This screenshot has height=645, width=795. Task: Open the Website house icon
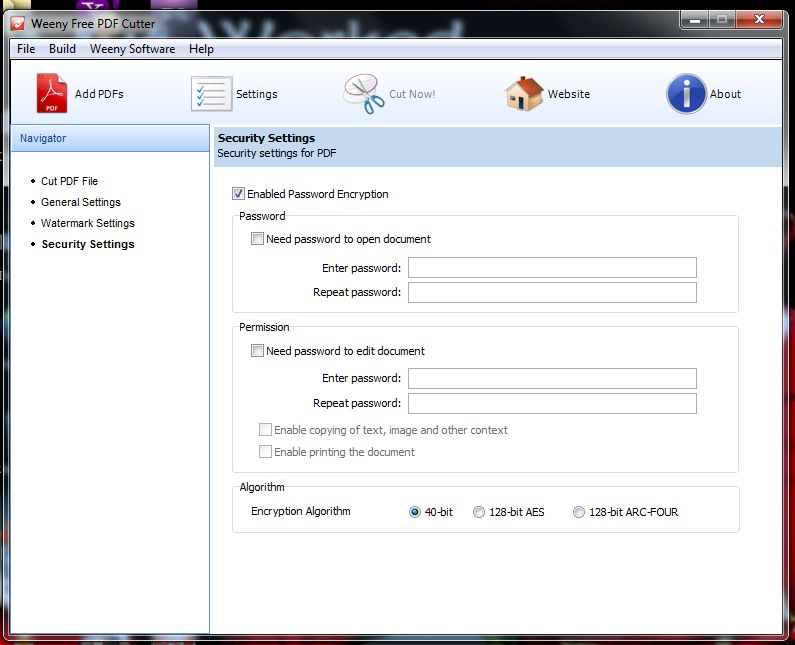pos(524,94)
